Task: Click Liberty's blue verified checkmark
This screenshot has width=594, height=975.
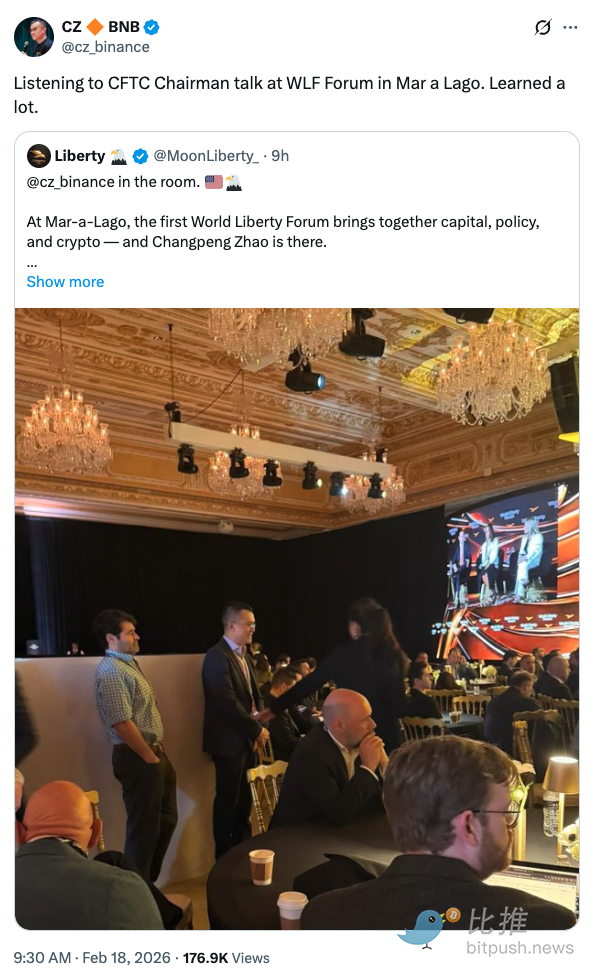Action: click(x=141, y=156)
